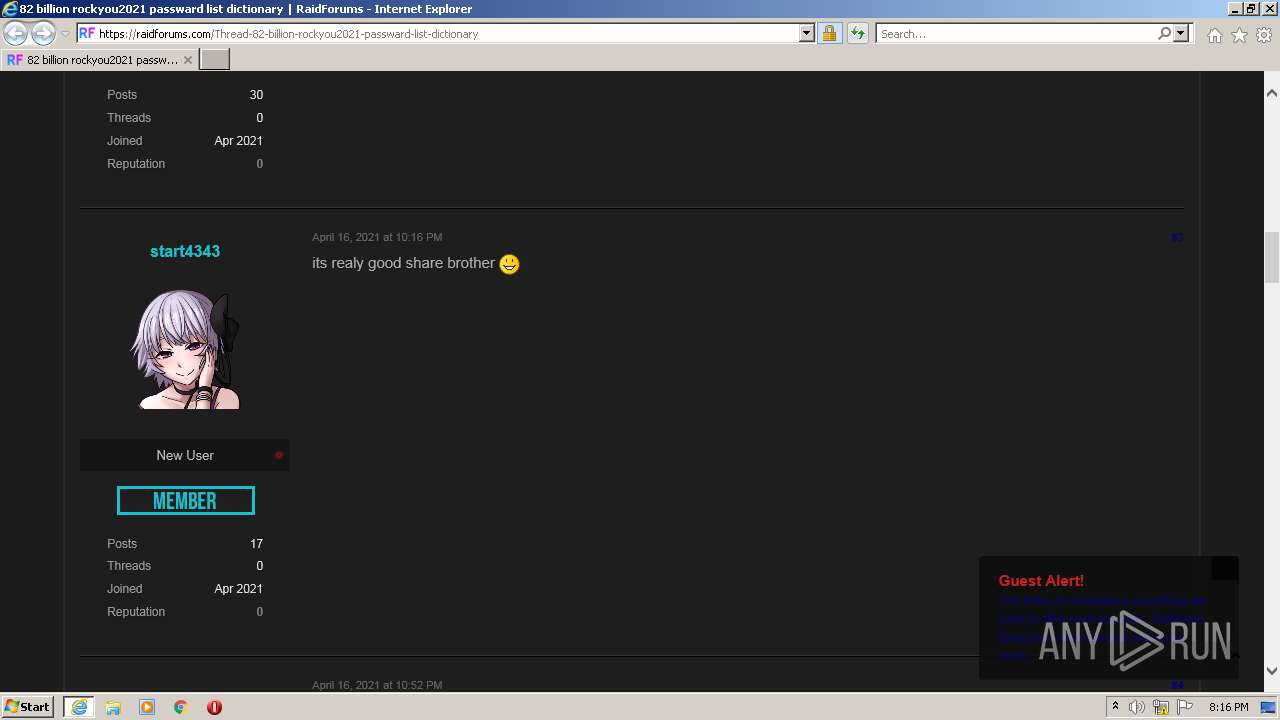
Task: View the start4343 anime avatar image
Action: point(185,349)
